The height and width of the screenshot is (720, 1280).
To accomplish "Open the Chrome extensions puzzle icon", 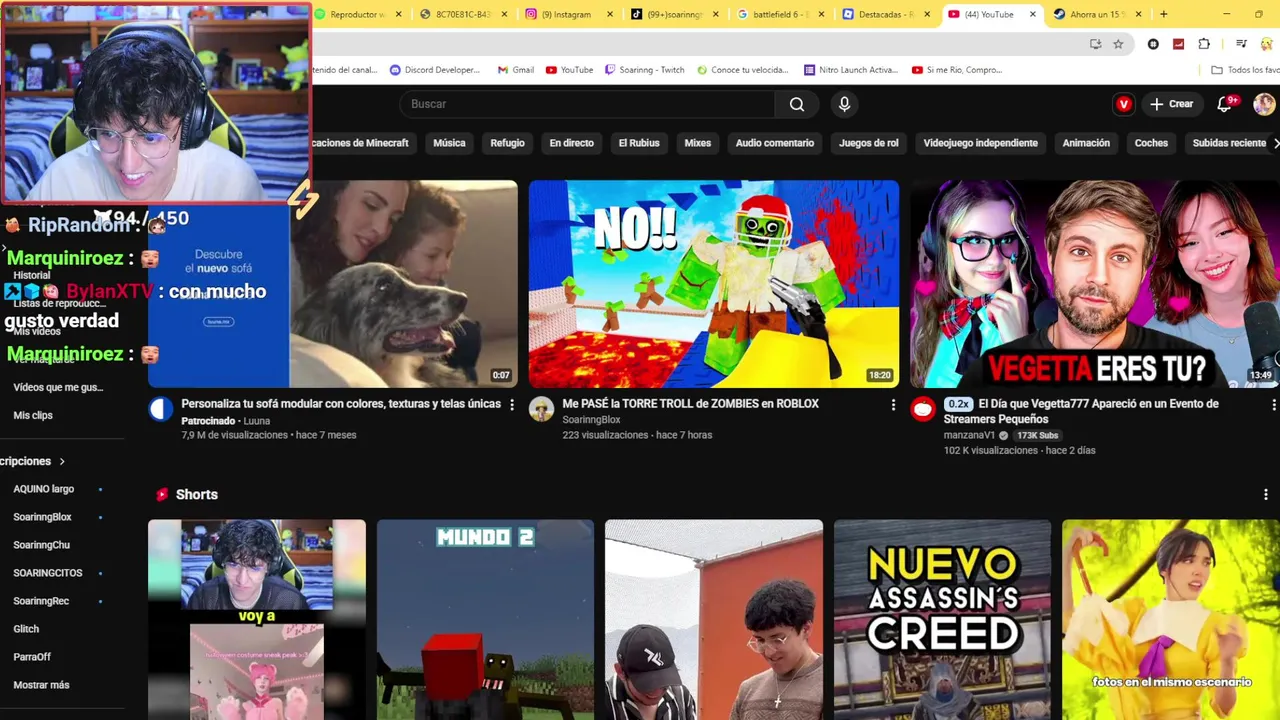I will pos(1204,44).
